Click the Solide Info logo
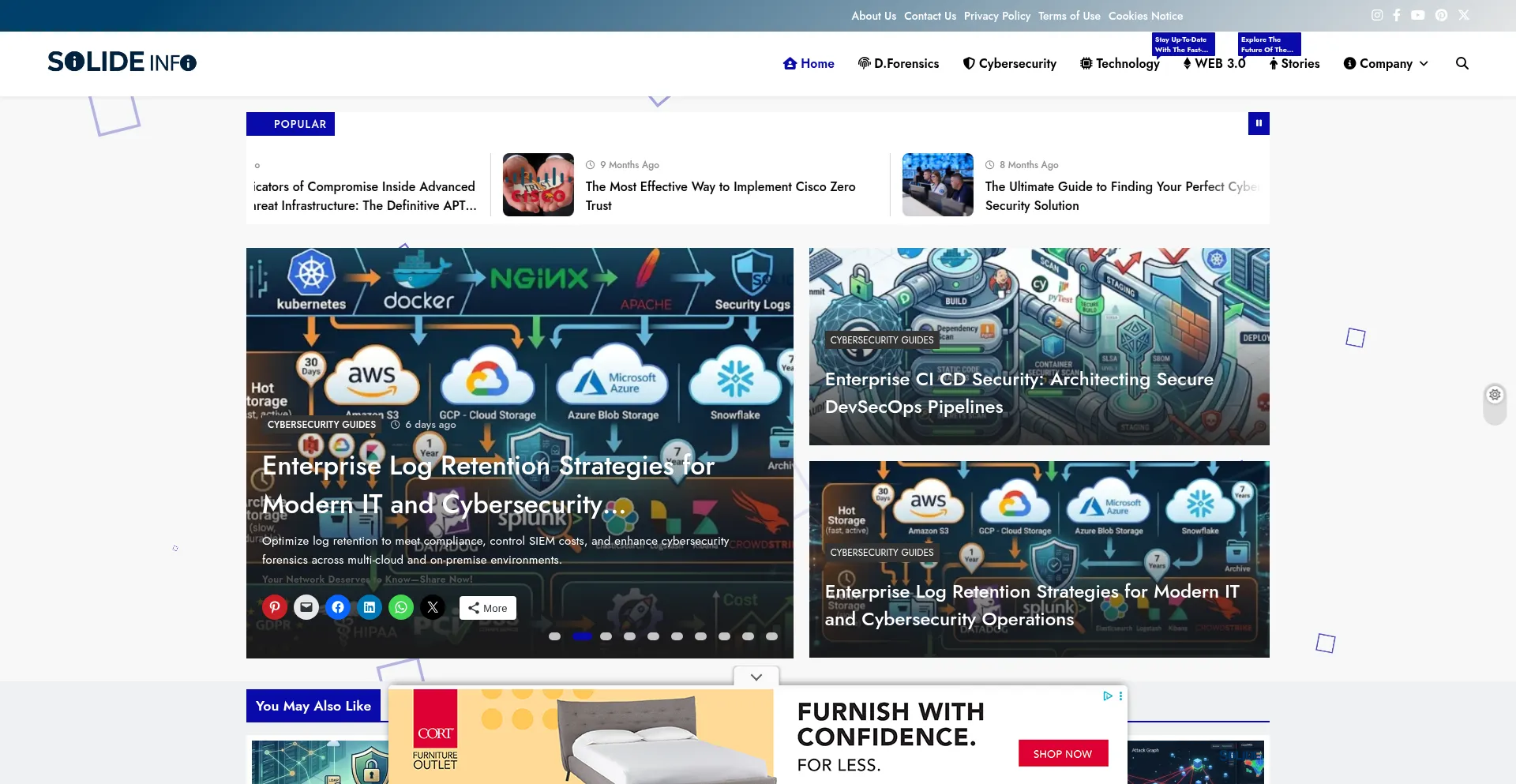 pos(122,62)
